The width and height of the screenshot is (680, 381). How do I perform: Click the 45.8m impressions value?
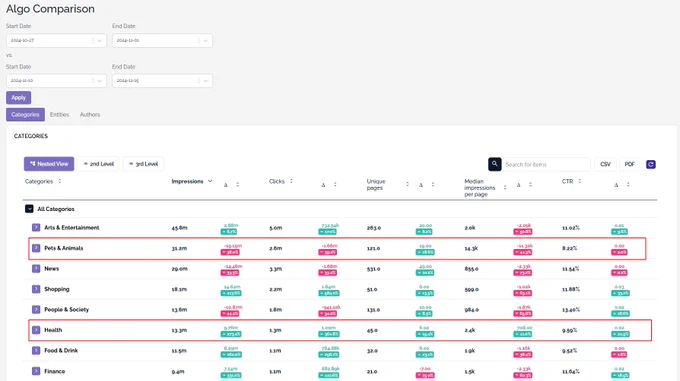pyautogui.click(x=179, y=228)
